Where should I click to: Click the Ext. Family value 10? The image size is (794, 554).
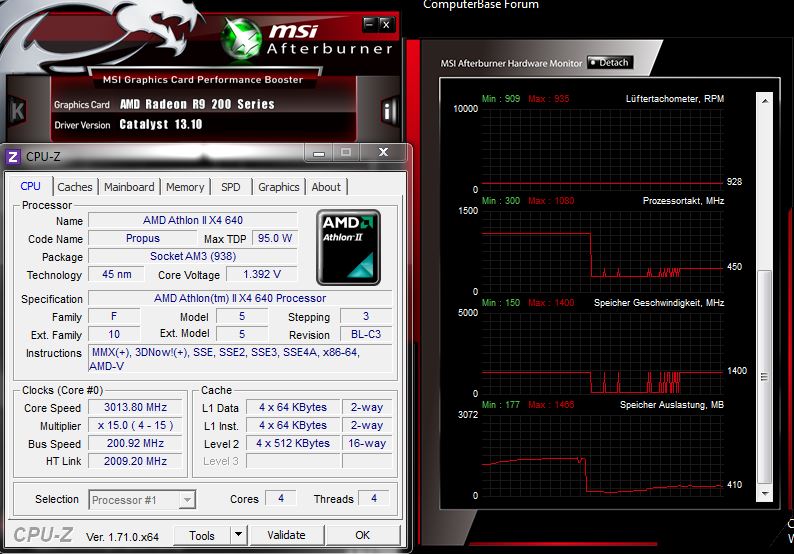tap(114, 334)
